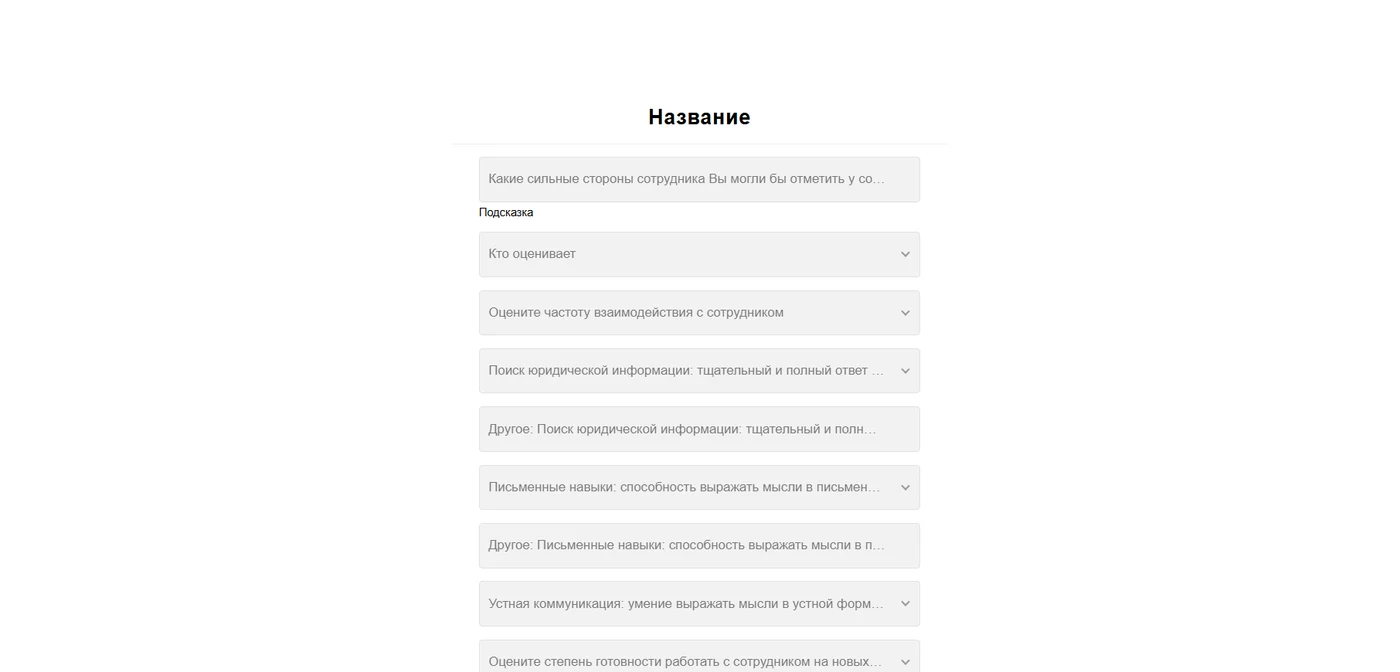1400x672 pixels.
Task: Open the 'Кто оценивает' dropdown
Action: coord(699,254)
